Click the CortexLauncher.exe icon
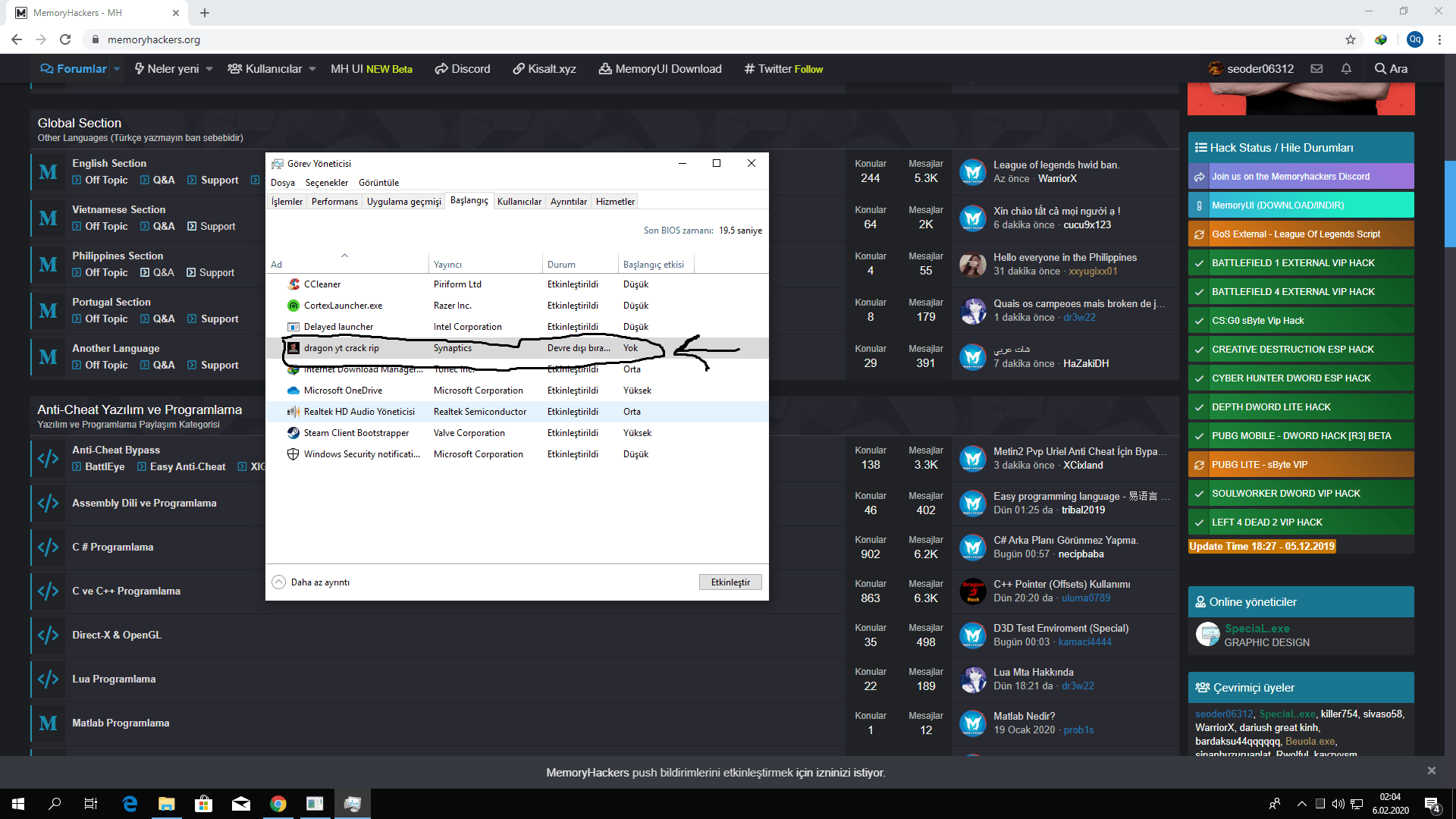This screenshot has width=1456, height=819. click(293, 306)
